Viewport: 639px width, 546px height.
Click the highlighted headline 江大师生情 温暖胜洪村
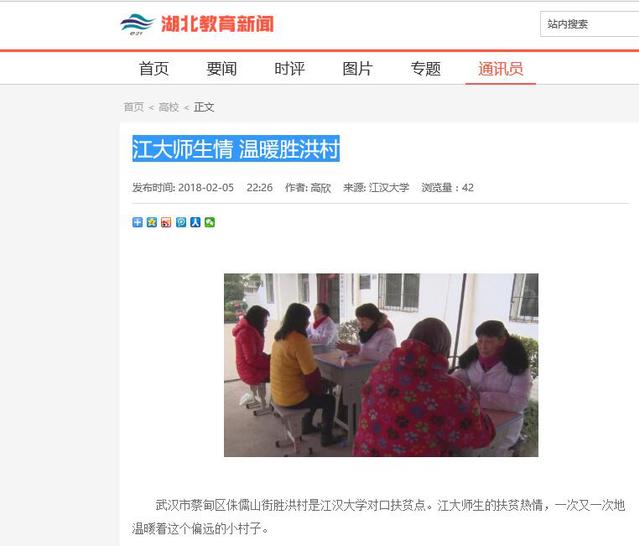point(236,149)
